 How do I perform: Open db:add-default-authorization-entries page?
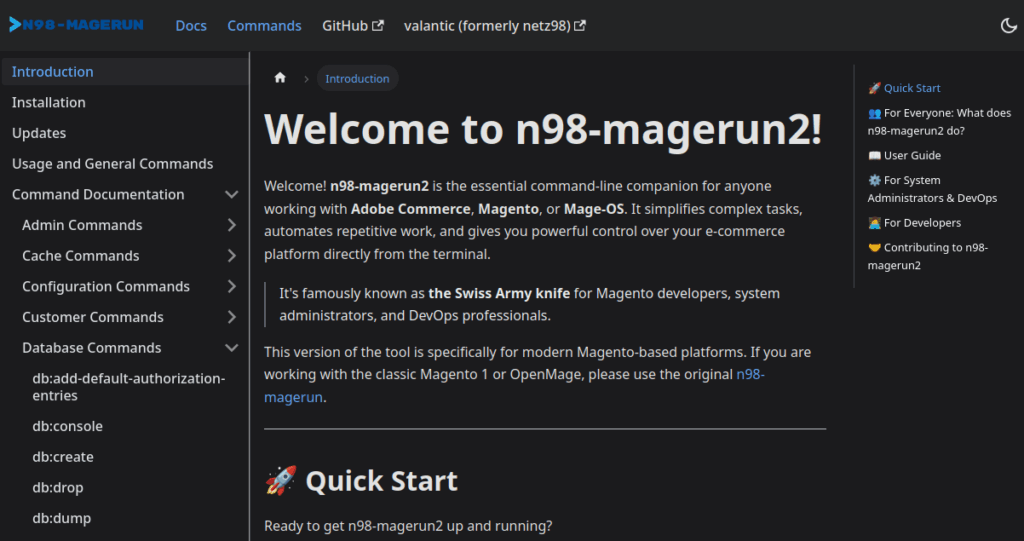(129, 387)
